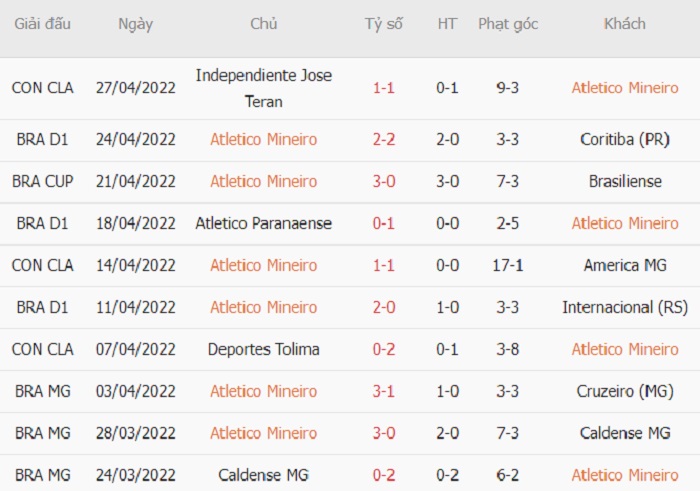
Task: Select the 17-1 corner statistic
Action: coord(508,266)
